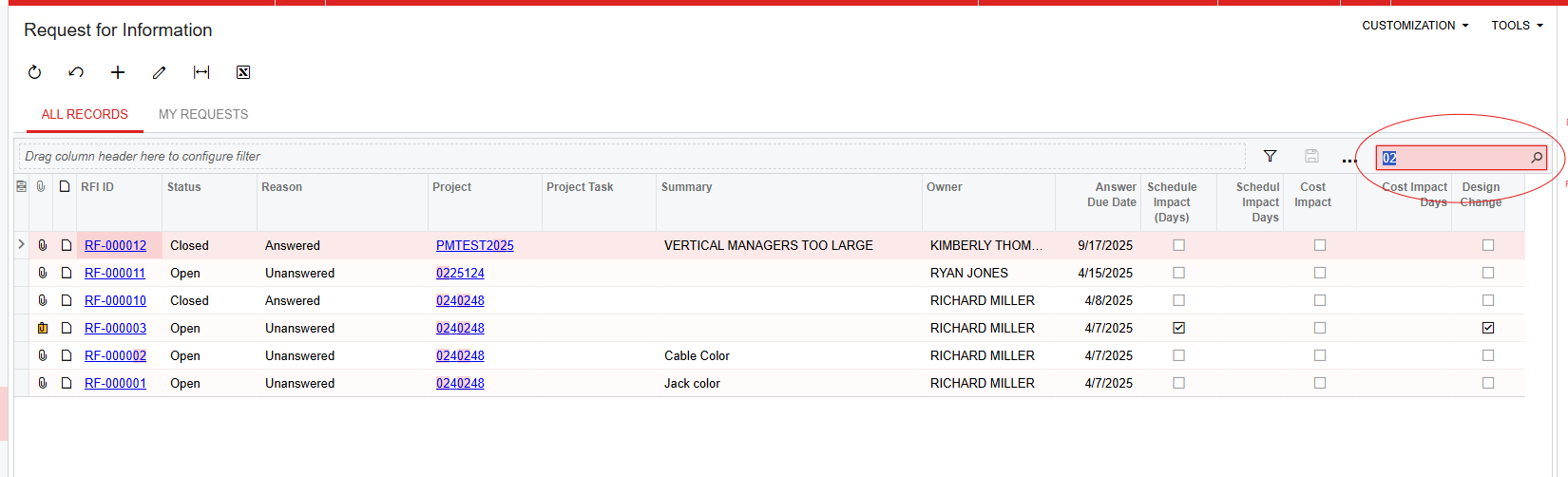Click the Refresh icon in the toolbar
This screenshot has height=477, width=1568.
(35, 72)
